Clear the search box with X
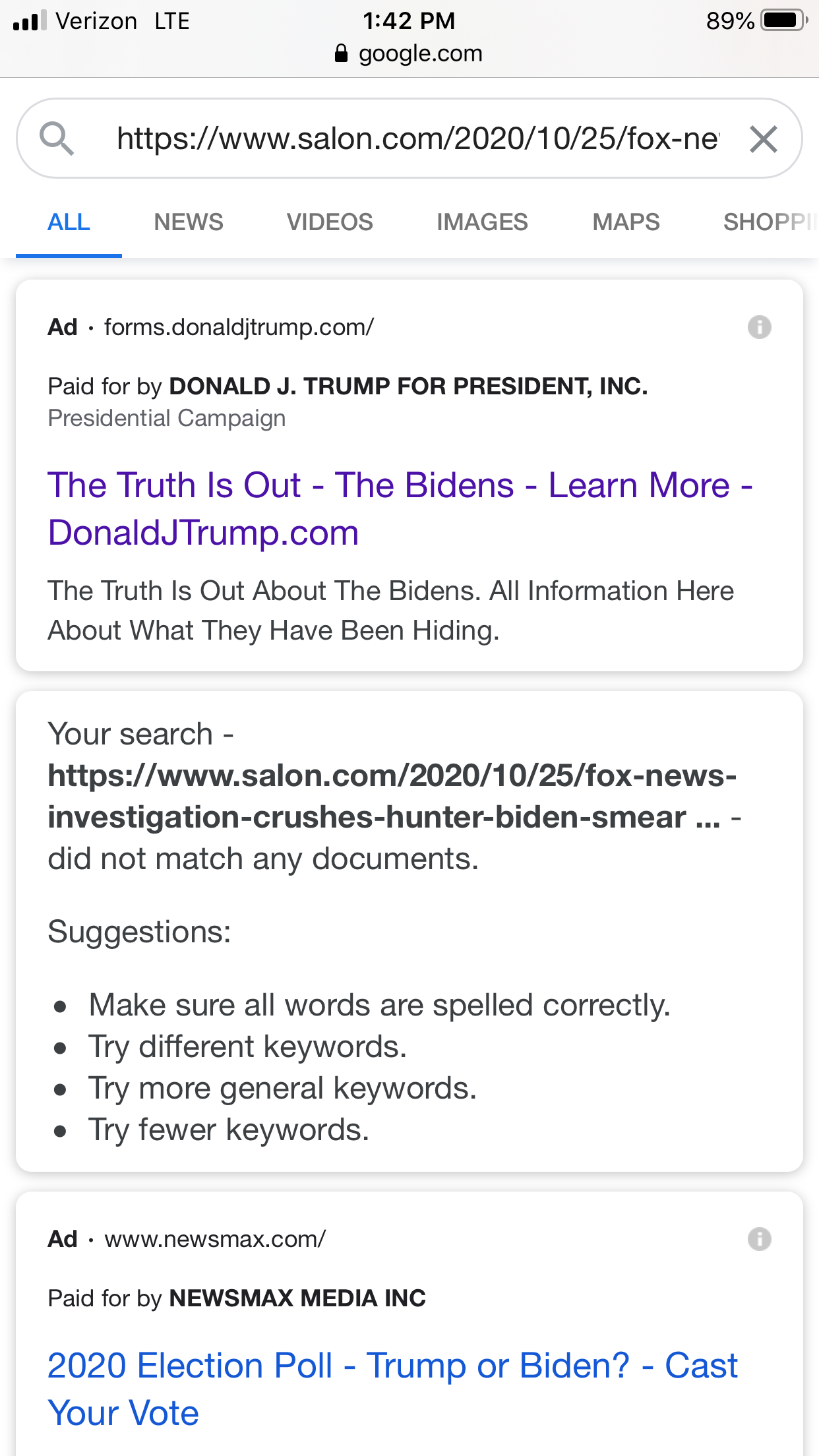819x1456 pixels. click(764, 139)
